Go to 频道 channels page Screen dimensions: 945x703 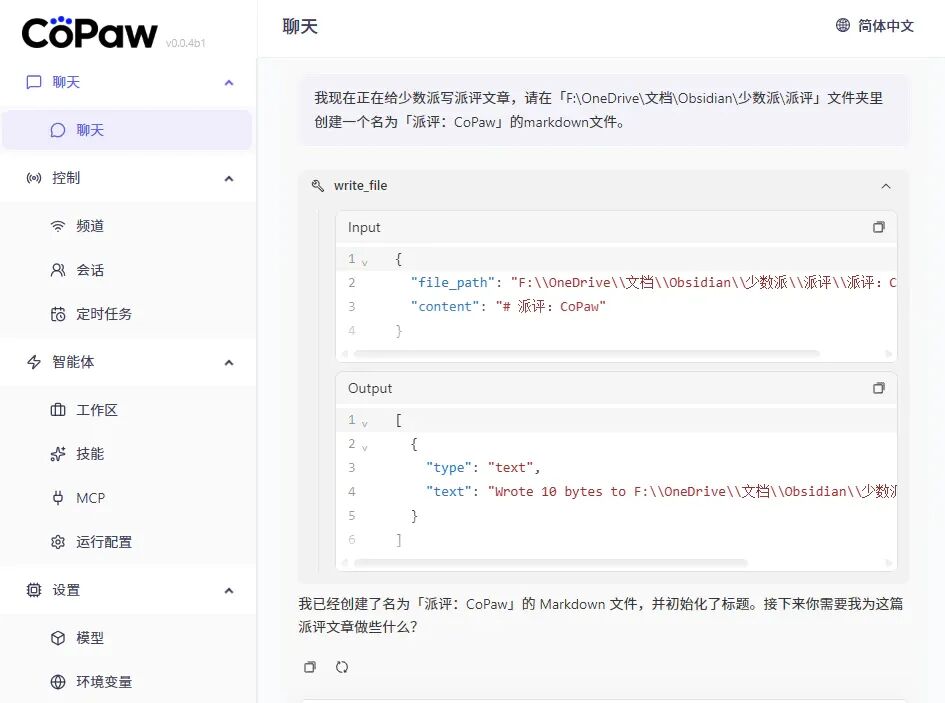127,226
